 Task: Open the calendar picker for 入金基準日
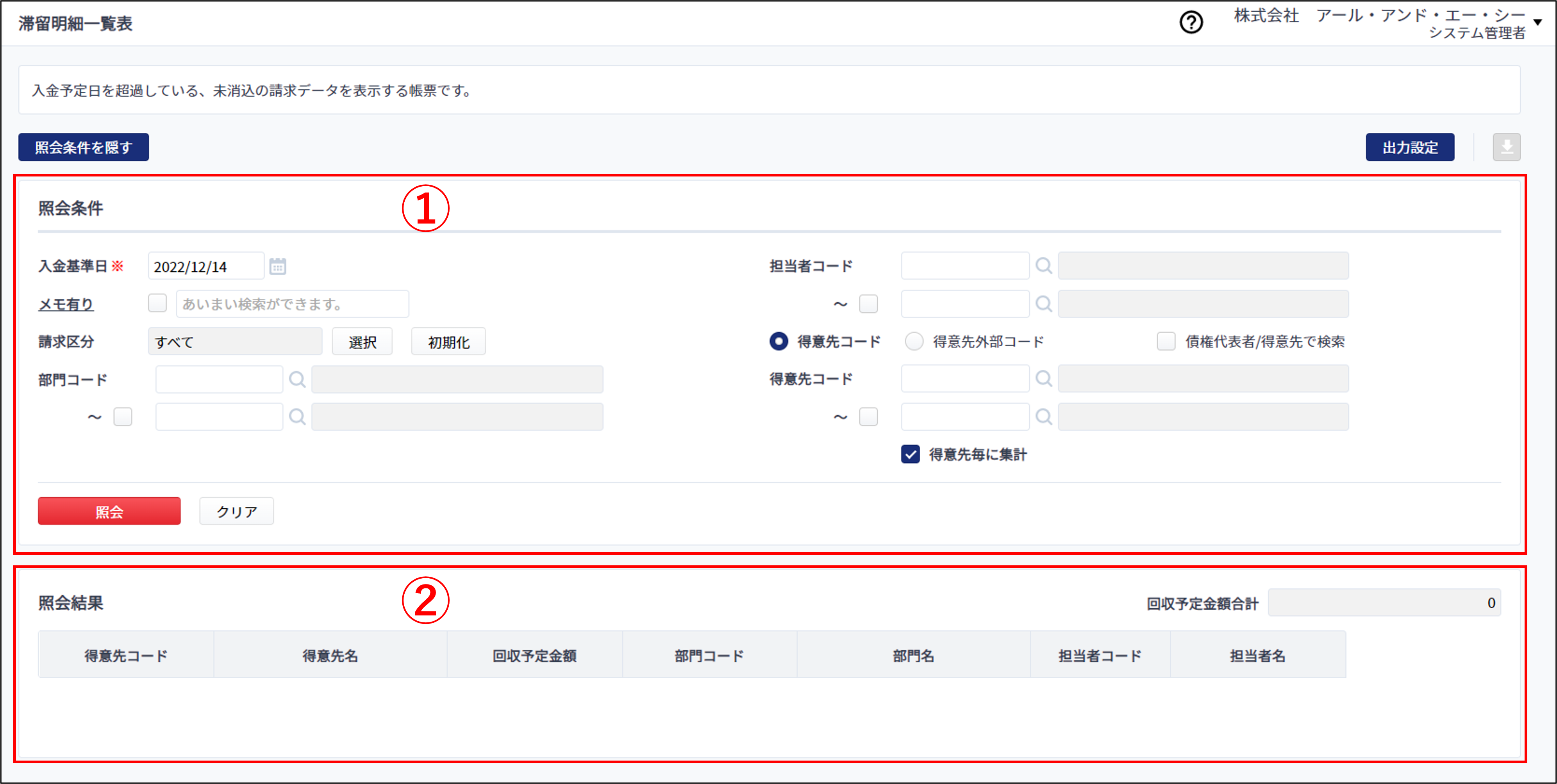click(277, 266)
